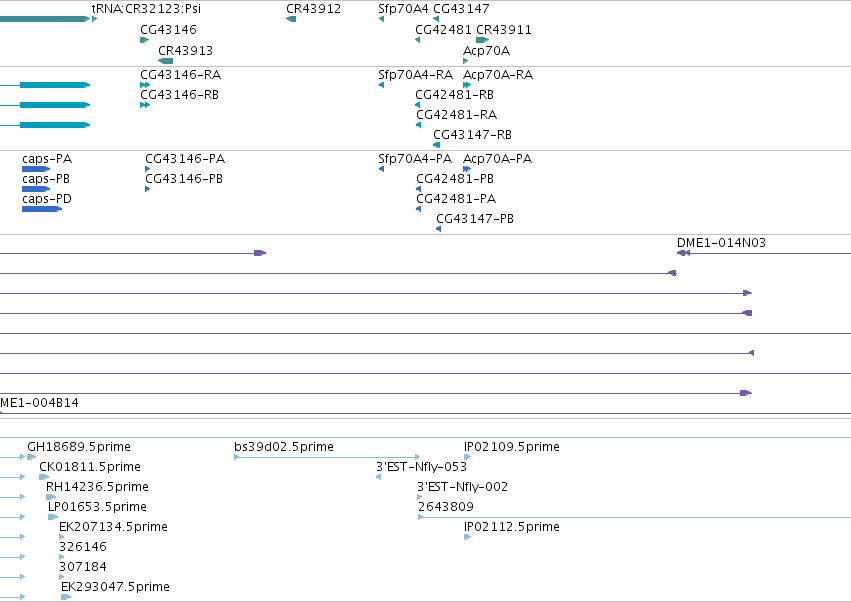The height and width of the screenshot is (602, 851).
Task: Open the bs39d02.5prime EST label
Action: coord(284,446)
